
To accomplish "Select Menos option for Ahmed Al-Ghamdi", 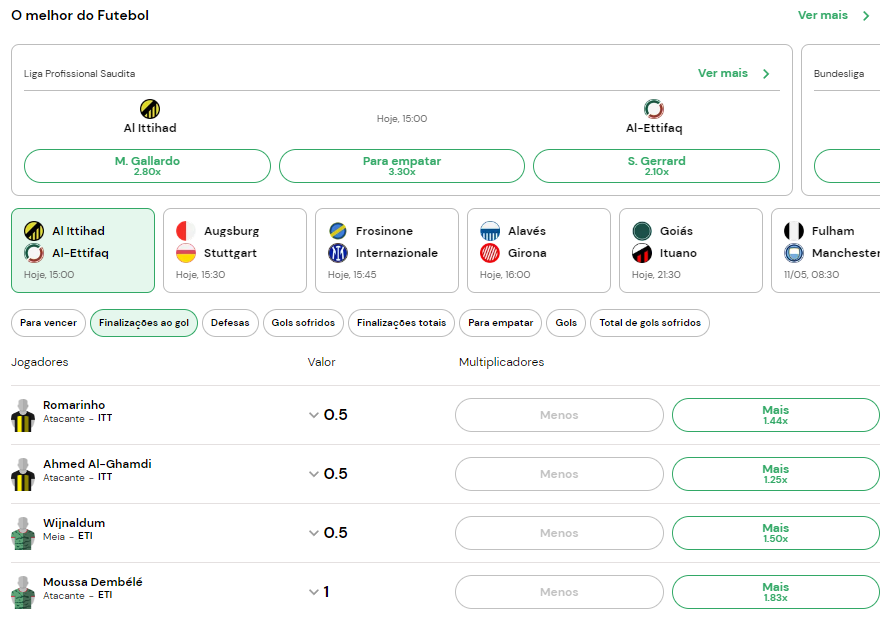I will [559, 474].
